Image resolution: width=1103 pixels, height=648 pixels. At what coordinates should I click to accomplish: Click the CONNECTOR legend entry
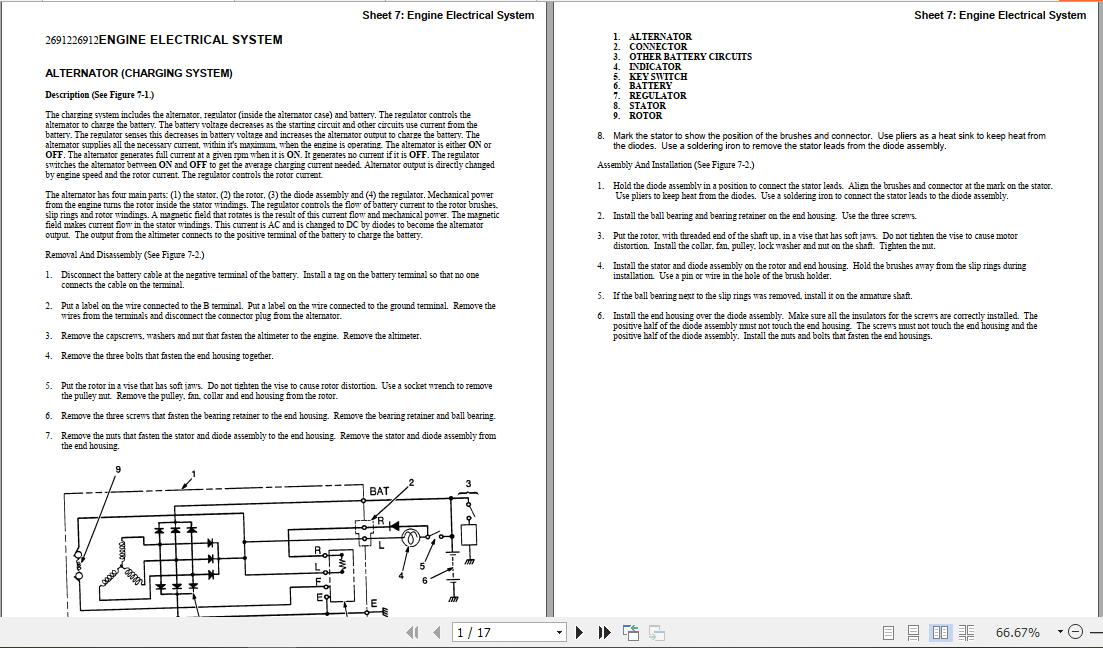(658, 46)
